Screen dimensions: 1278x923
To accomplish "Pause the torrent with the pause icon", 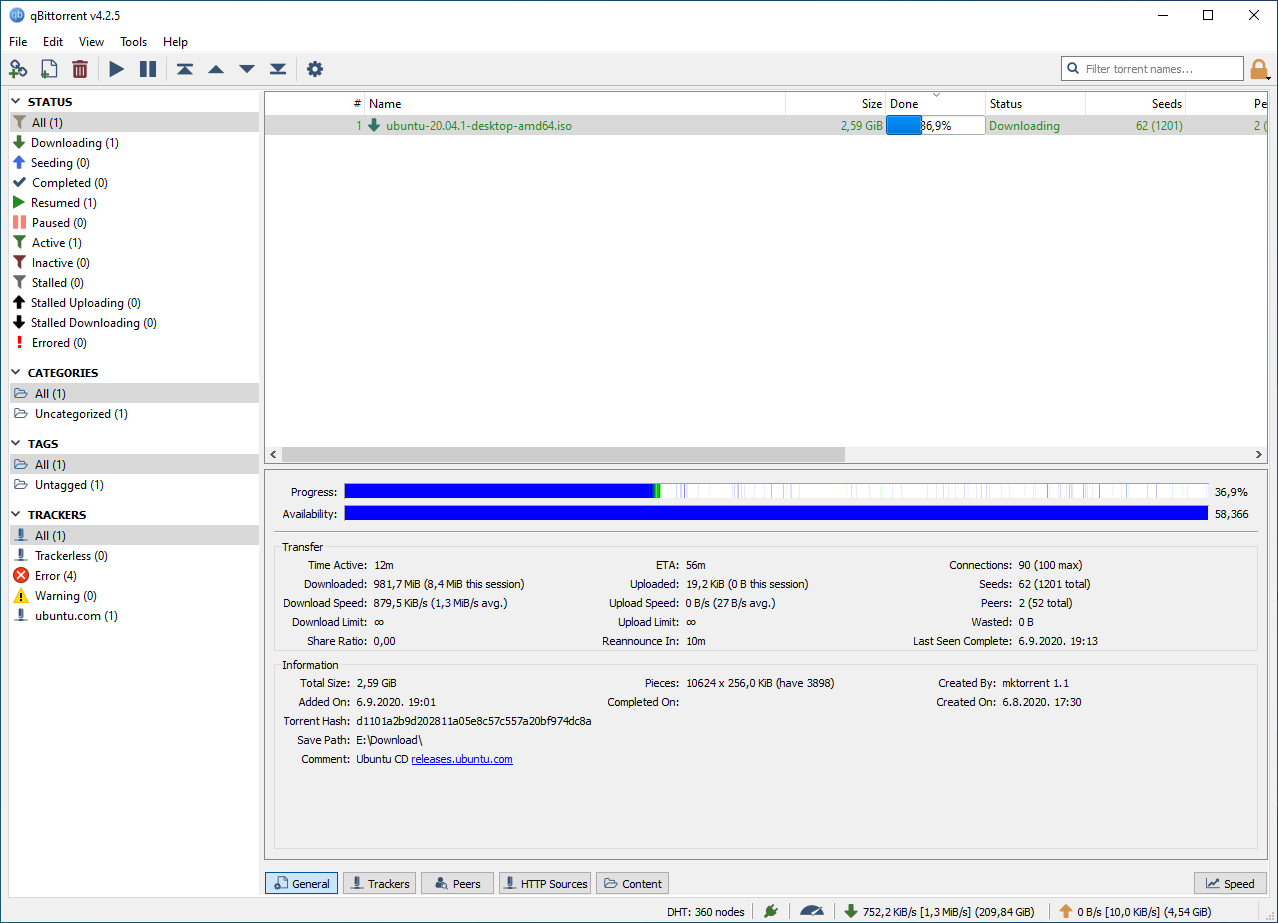I will pos(148,69).
